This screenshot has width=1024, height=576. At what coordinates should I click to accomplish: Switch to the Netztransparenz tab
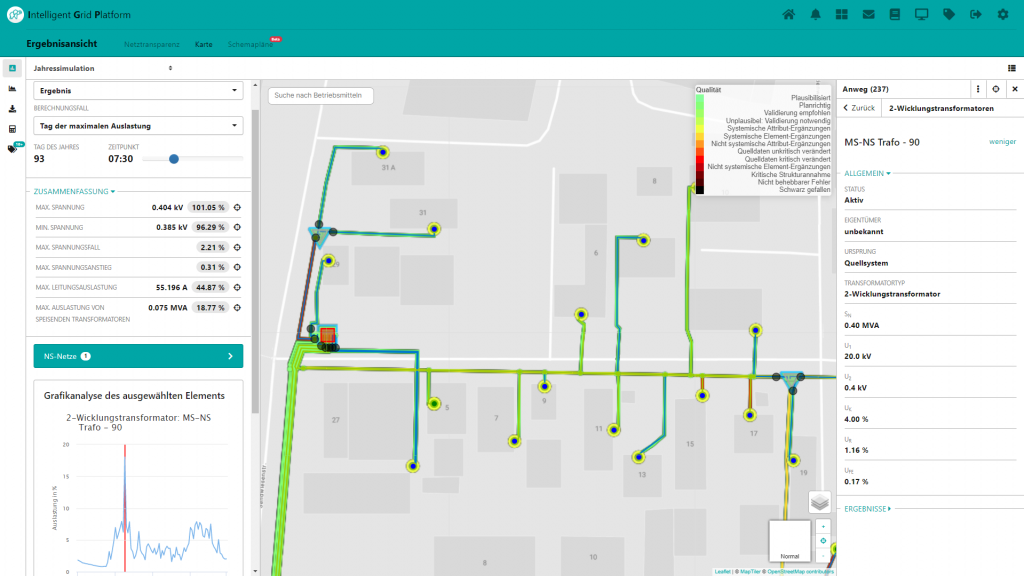(152, 45)
